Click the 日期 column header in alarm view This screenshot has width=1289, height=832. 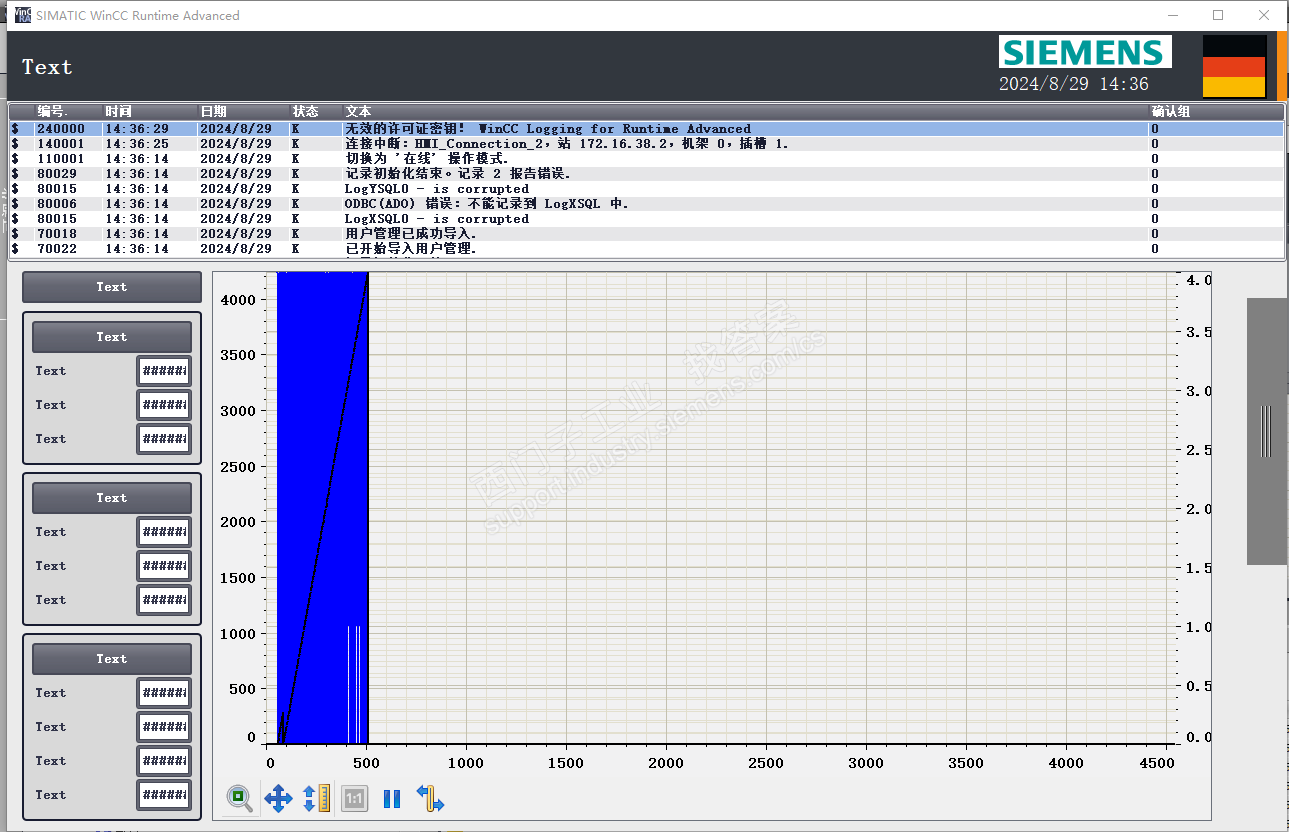click(x=243, y=111)
